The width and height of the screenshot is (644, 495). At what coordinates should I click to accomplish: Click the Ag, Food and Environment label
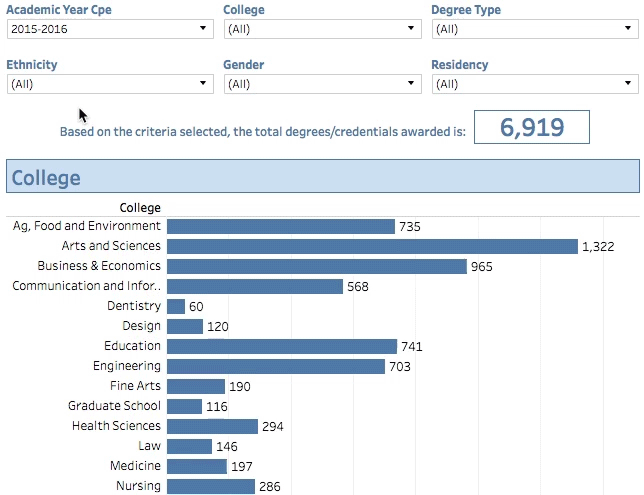(87, 226)
